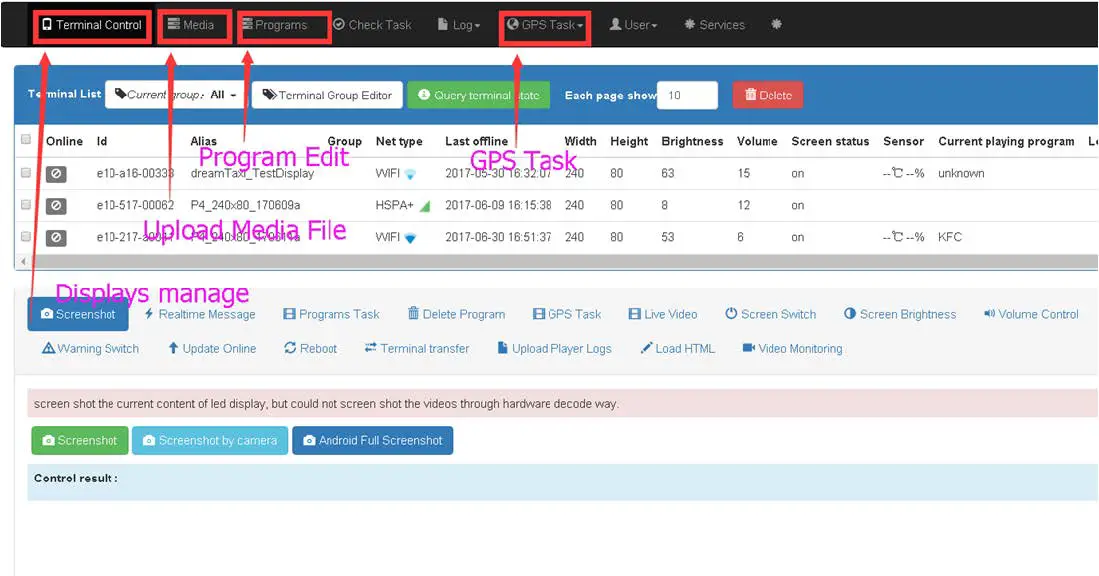Image resolution: width=1099 pixels, height=576 pixels.
Task: Open the Screen Brightness tab
Action: (x=900, y=314)
